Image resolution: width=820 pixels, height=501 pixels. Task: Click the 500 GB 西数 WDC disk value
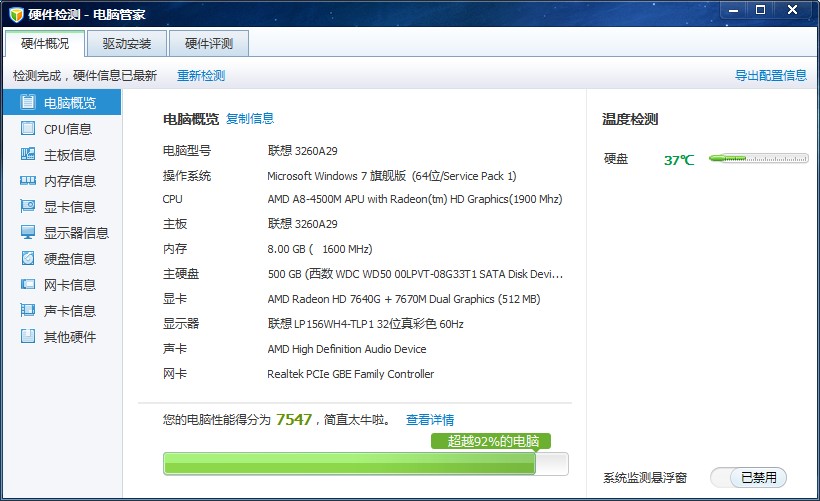click(415, 274)
